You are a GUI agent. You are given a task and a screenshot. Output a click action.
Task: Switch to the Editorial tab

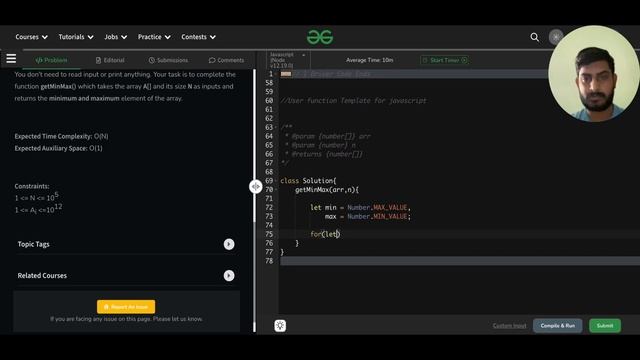[x=110, y=60]
